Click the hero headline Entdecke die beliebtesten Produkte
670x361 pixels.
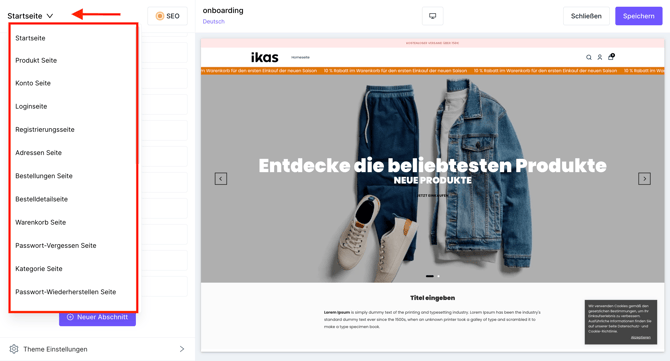[x=432, y=165]
